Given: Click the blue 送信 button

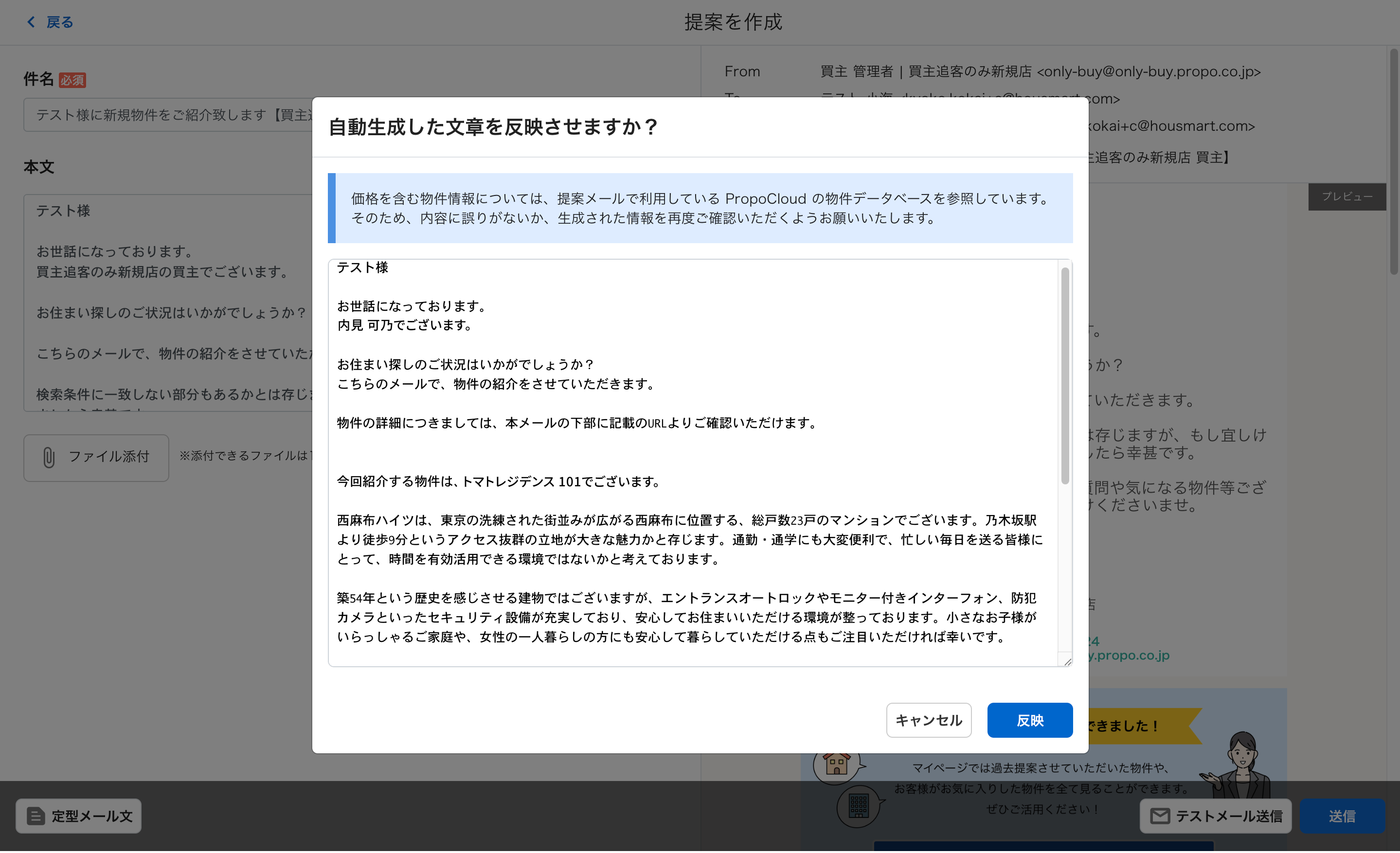Looking at the screenshot, I should (1342, 816).
